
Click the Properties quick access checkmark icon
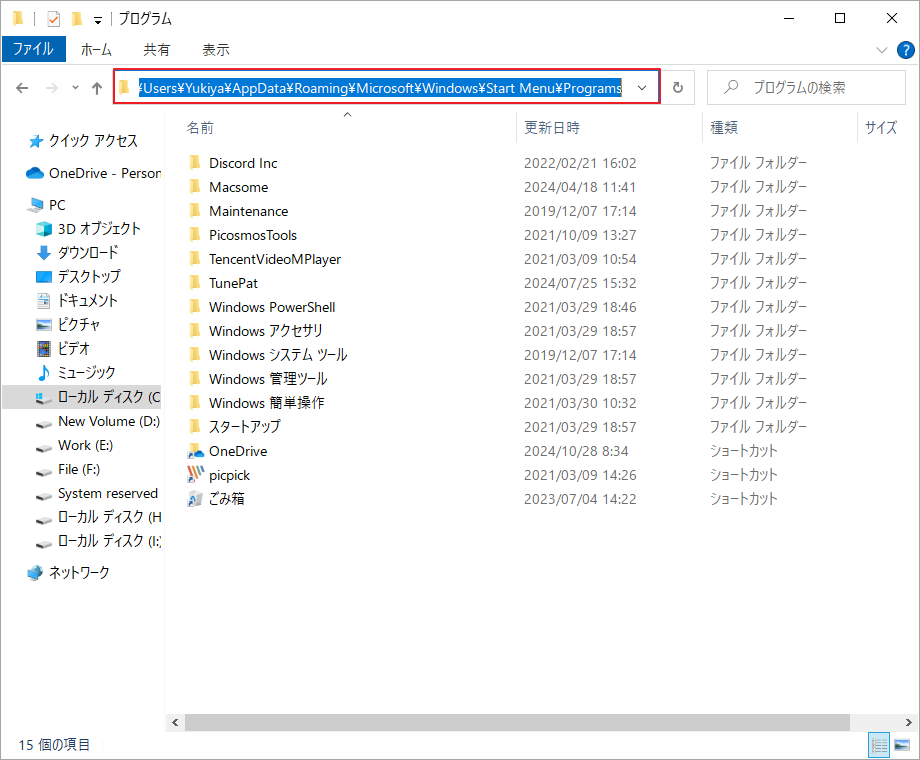(x=53, y=19)
